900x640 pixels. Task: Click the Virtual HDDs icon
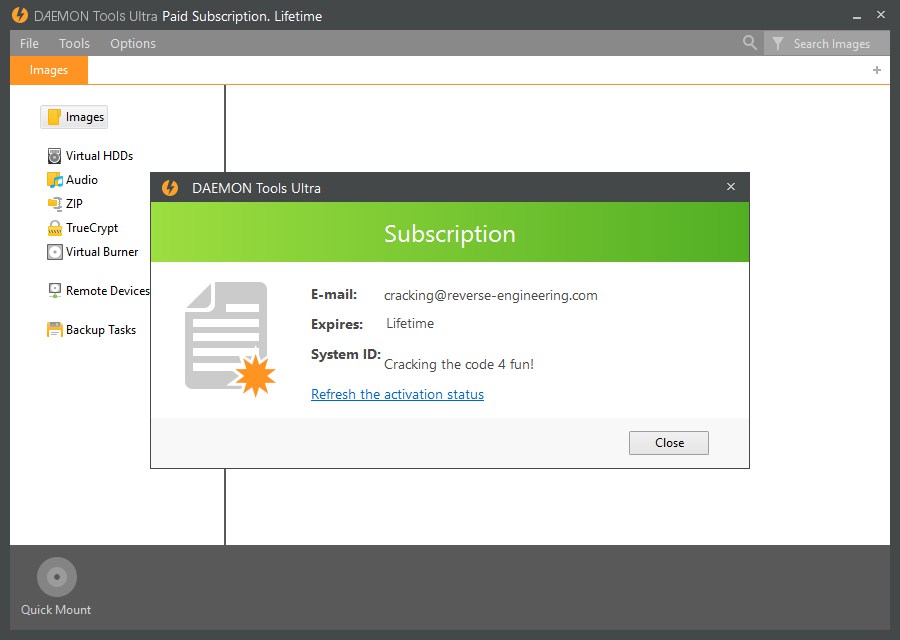[x=55, y=156]
